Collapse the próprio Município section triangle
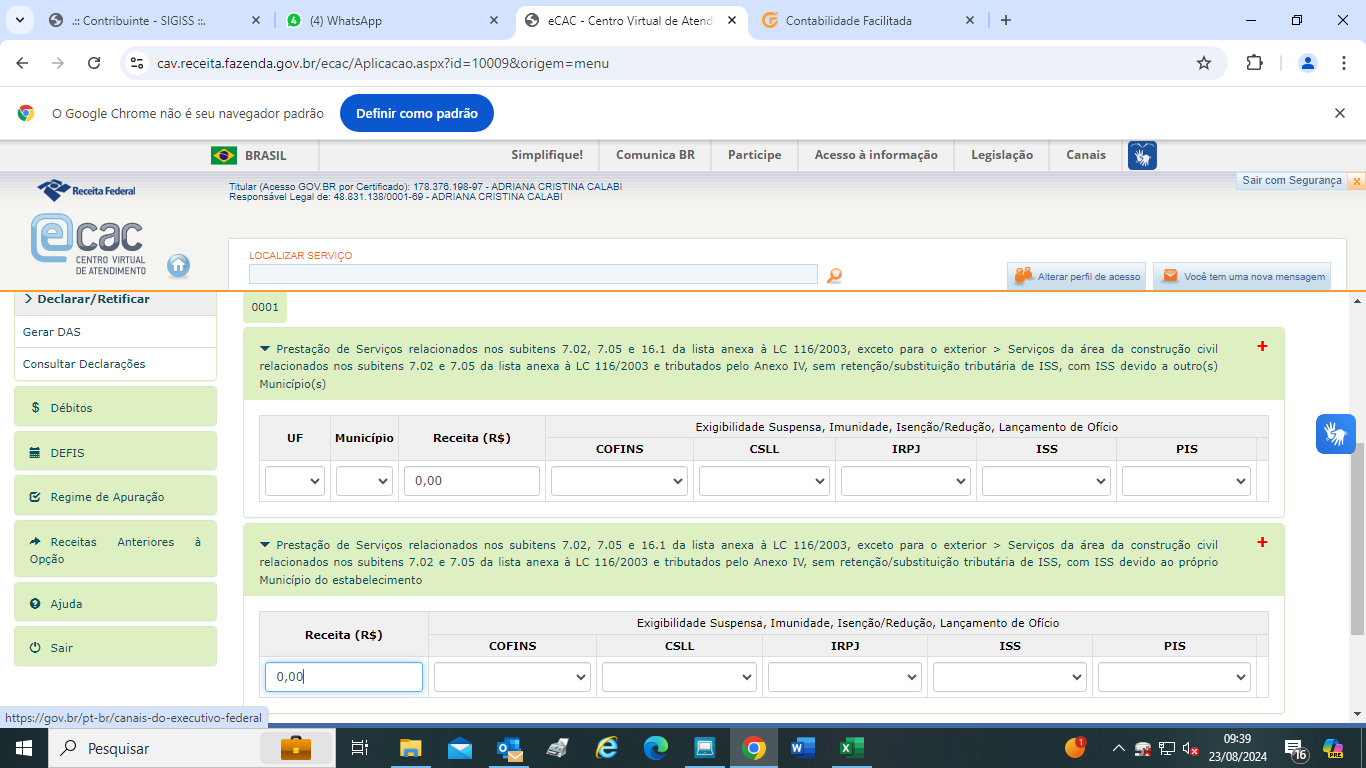The width and height of the screenshot is (1366, 768). 265,545
